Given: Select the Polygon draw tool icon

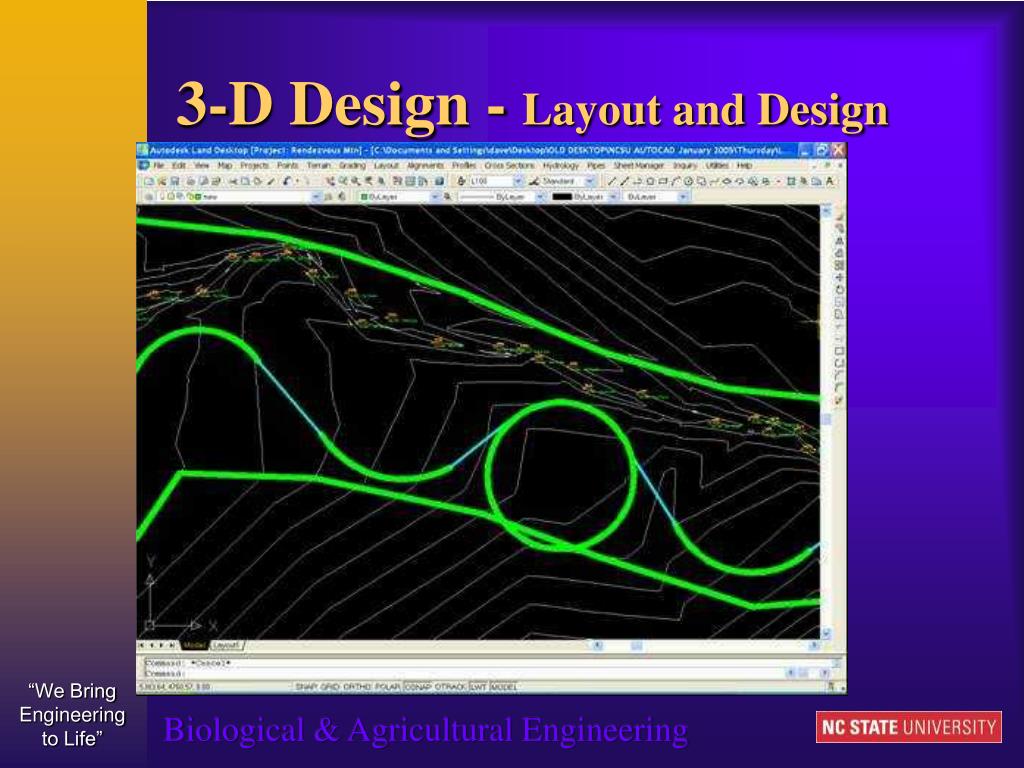Looking at the screenshot, I should [x=651, y=181].
